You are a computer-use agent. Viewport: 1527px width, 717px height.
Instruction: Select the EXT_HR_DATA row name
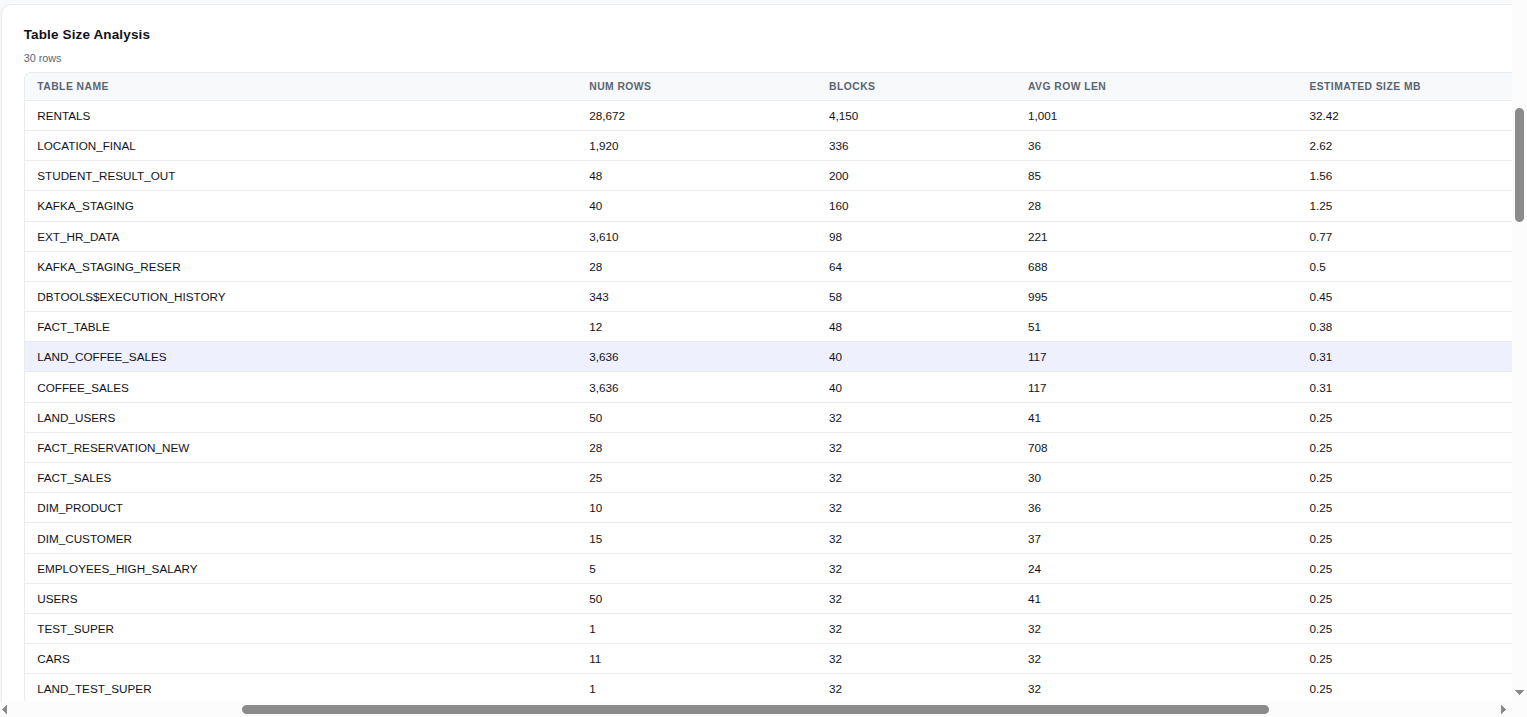coord(78,237)
